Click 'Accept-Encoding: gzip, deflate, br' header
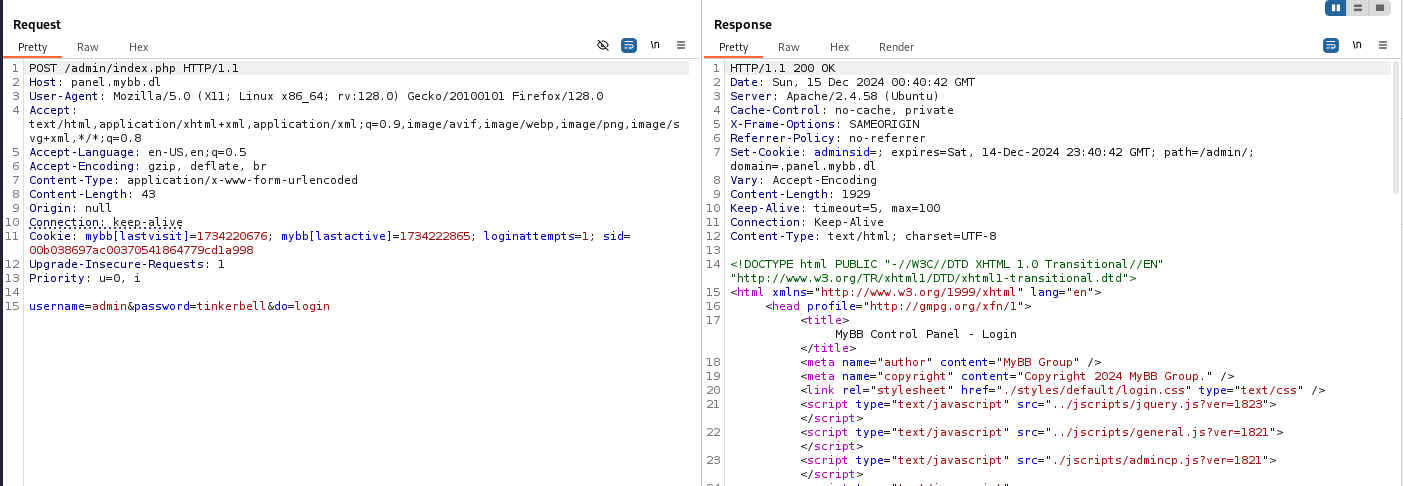1403x486 pixels. click(147, 166)
